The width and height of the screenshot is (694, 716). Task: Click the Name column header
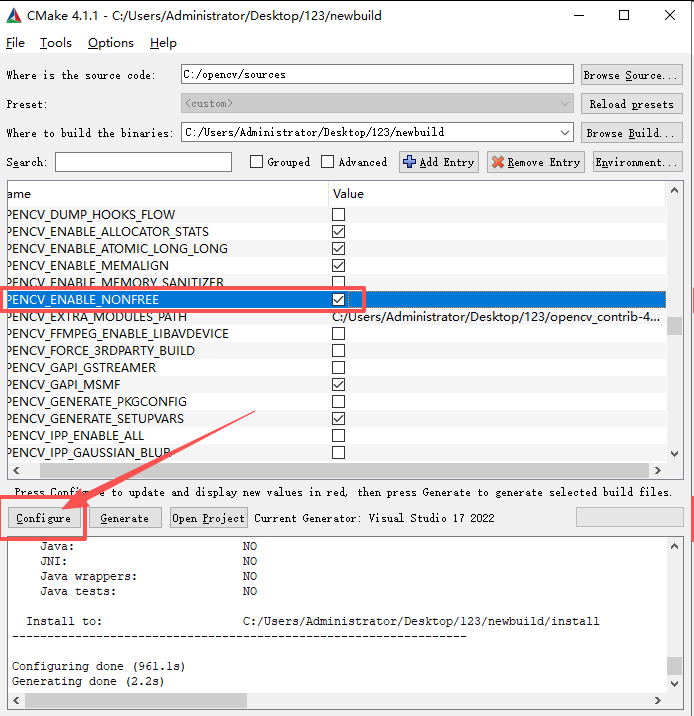(168, 194)
